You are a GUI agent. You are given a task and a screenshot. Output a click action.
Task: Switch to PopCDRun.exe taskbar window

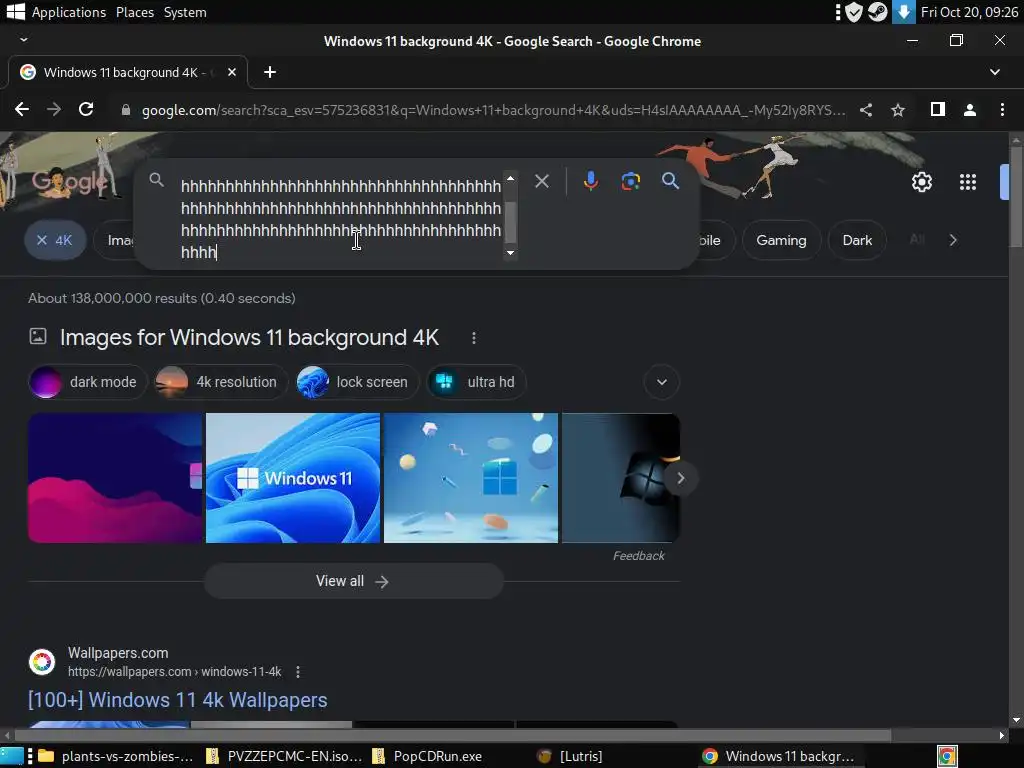point(428,756)
